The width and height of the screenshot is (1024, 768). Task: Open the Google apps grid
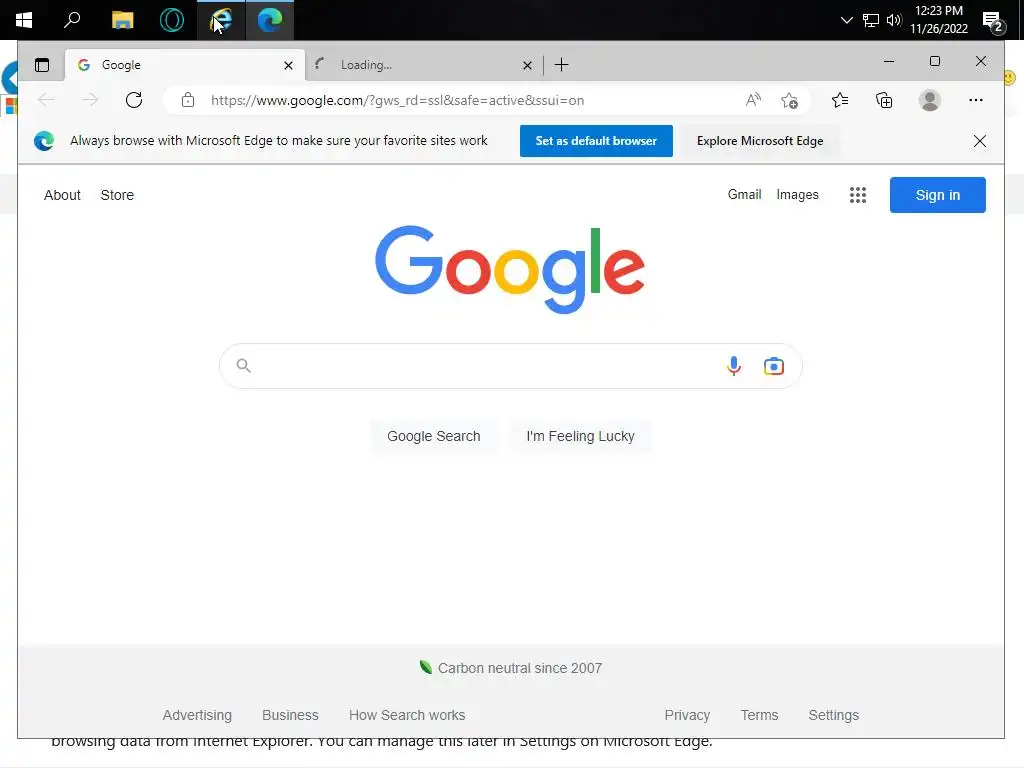(857, 195)
